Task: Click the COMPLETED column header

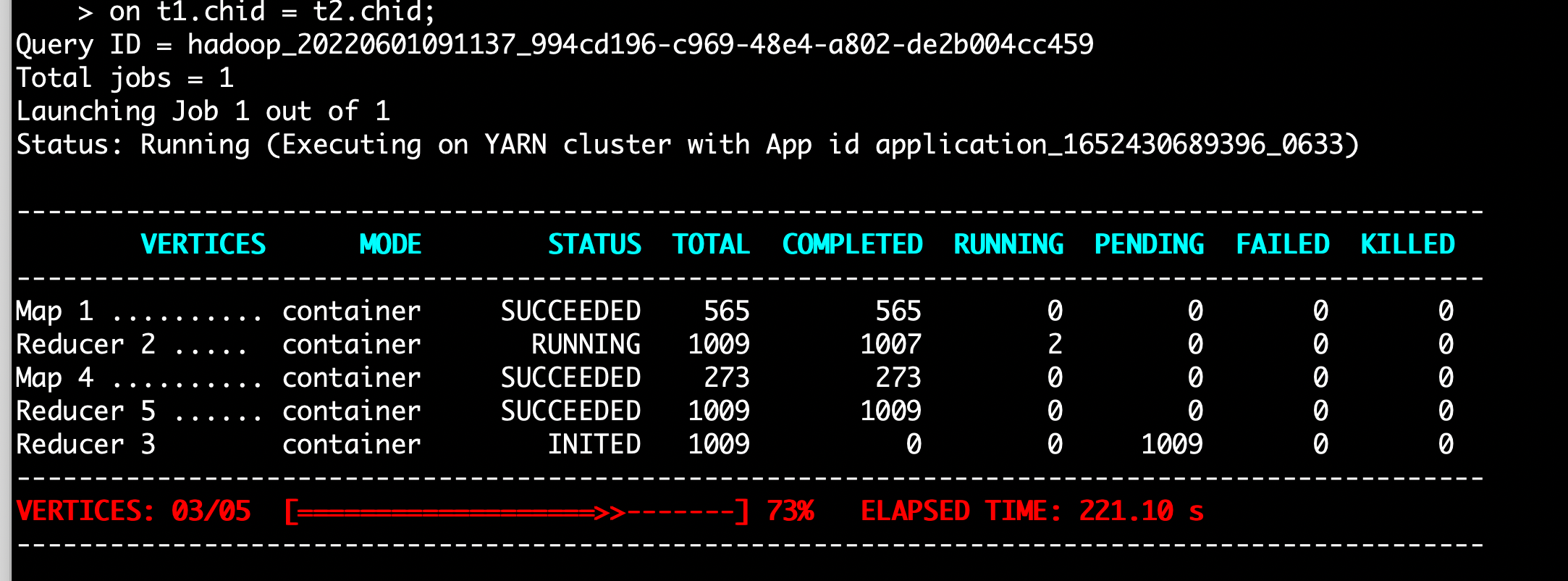Action: (852, 244)
